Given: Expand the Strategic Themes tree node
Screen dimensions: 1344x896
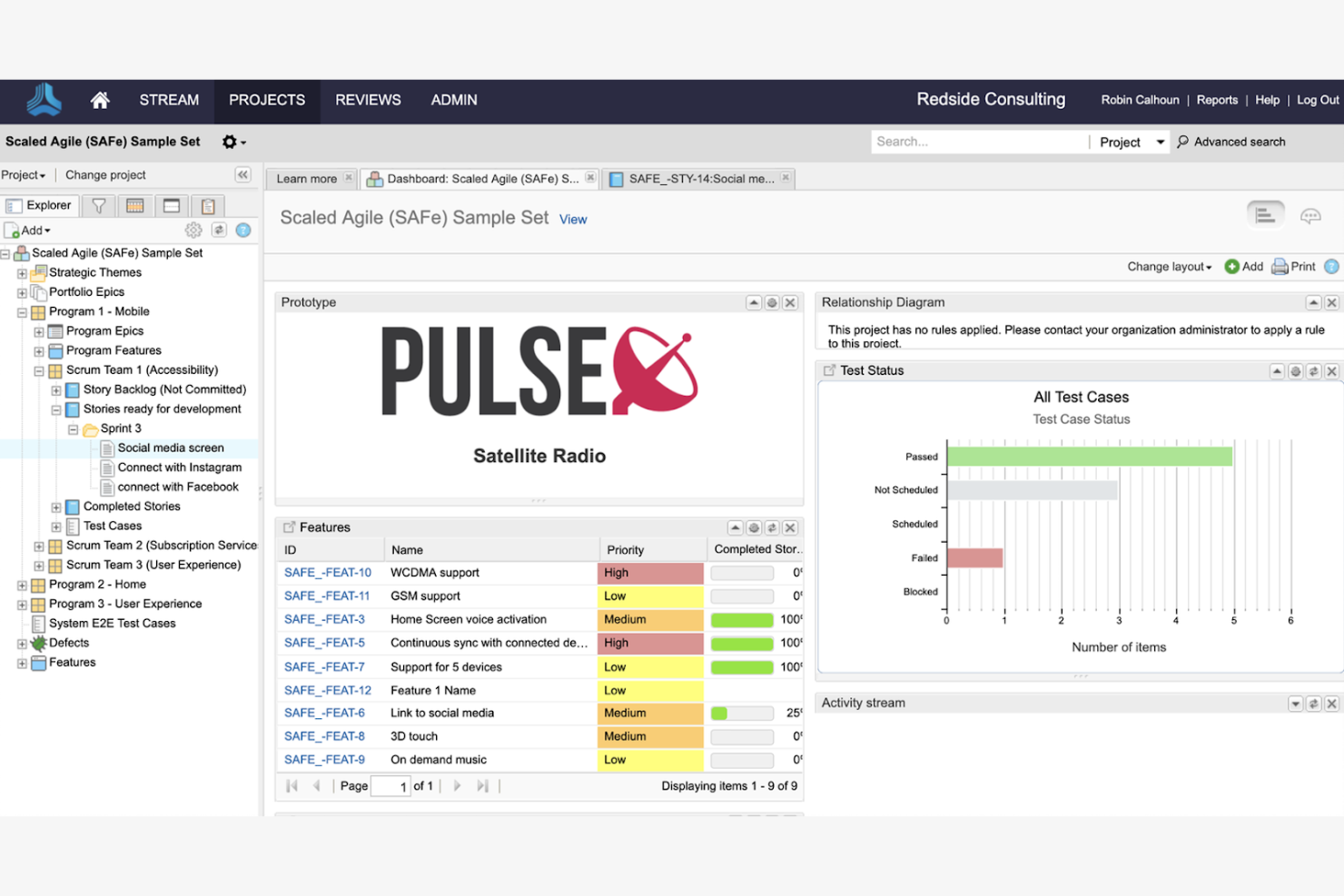Looking at the screenshot, I should coord(22,273).
